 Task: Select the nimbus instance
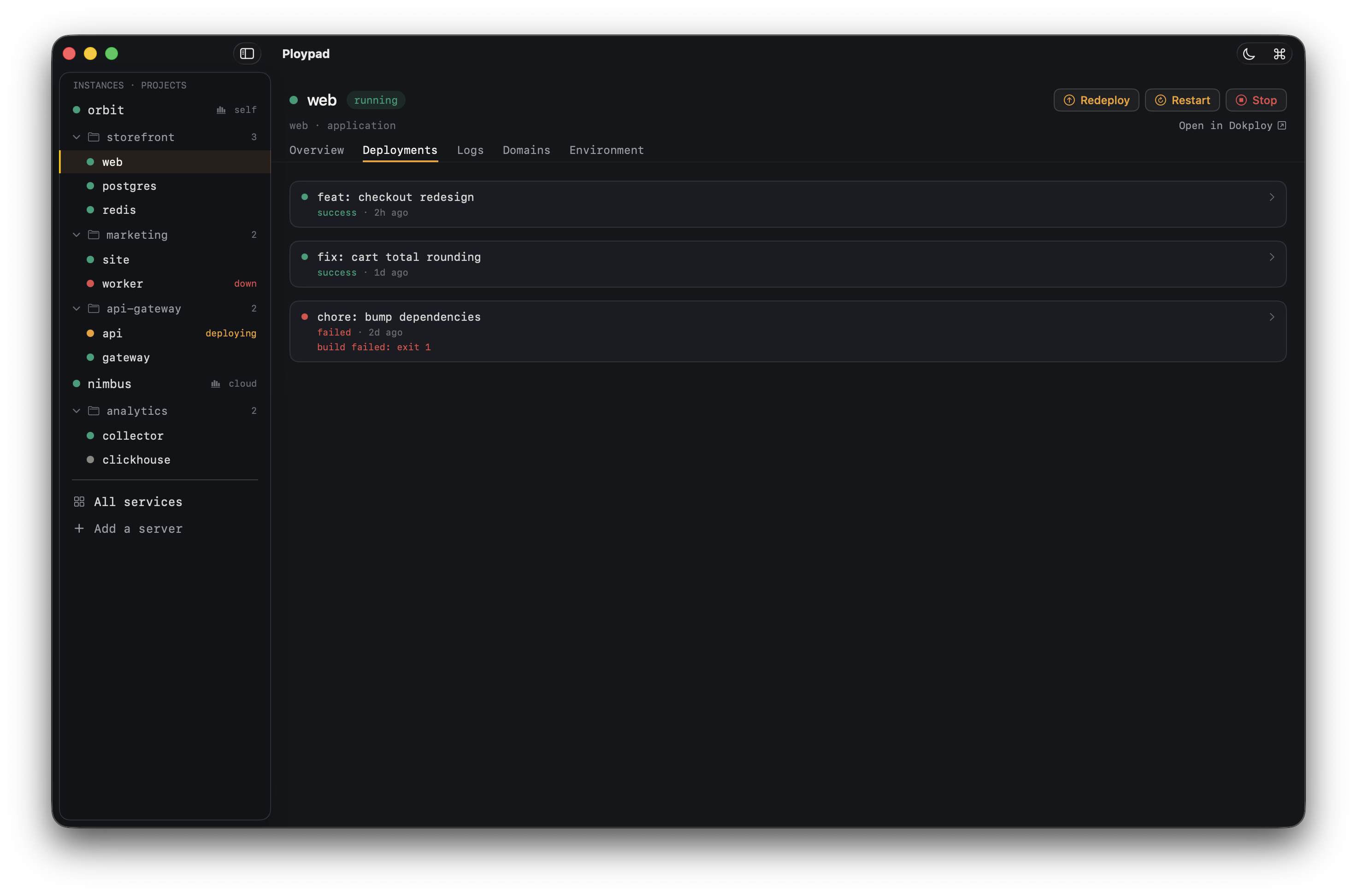click(165, 384)
